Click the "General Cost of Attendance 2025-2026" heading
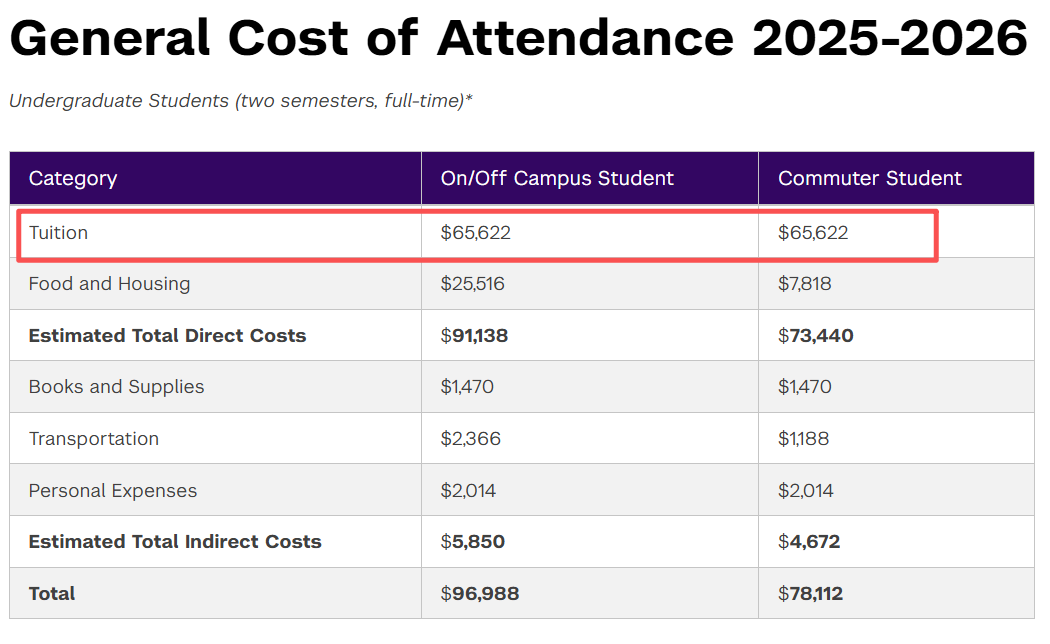Image resolution: width=1050 pixels, height=644 pixels. coord(518,39)
